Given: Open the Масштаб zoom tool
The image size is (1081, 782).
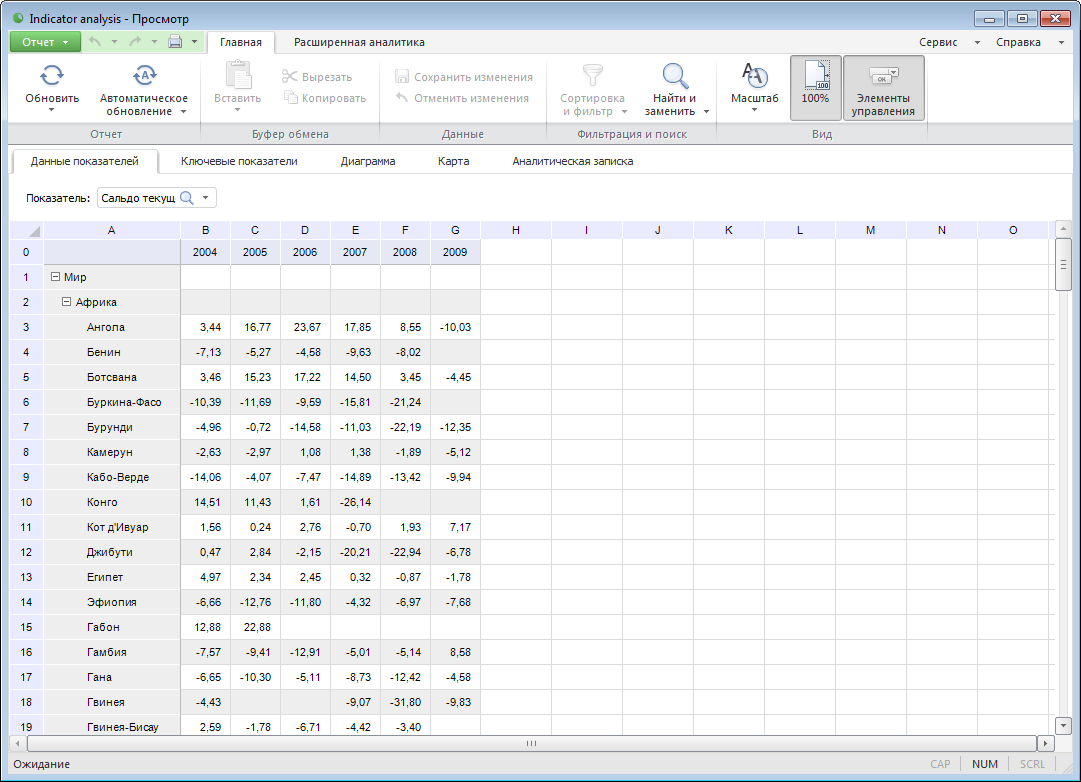Looking at the screenshot, I should (x=754, y=76).
